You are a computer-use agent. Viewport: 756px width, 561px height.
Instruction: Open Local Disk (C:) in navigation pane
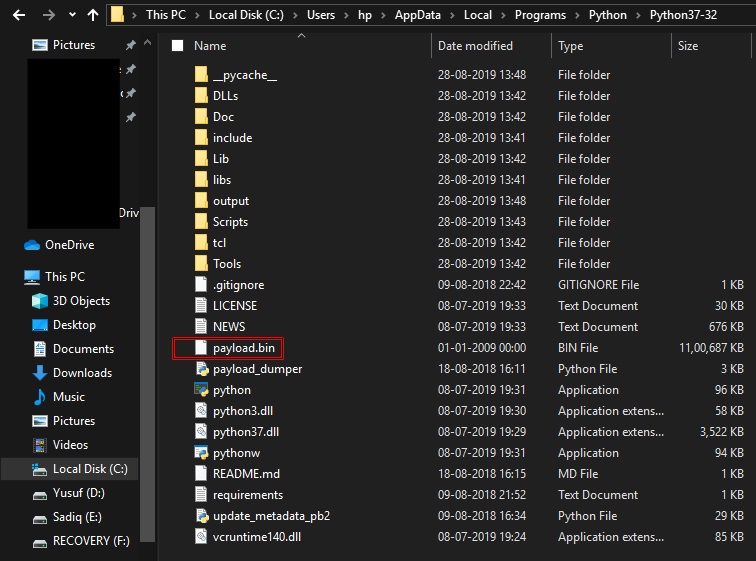69,469
